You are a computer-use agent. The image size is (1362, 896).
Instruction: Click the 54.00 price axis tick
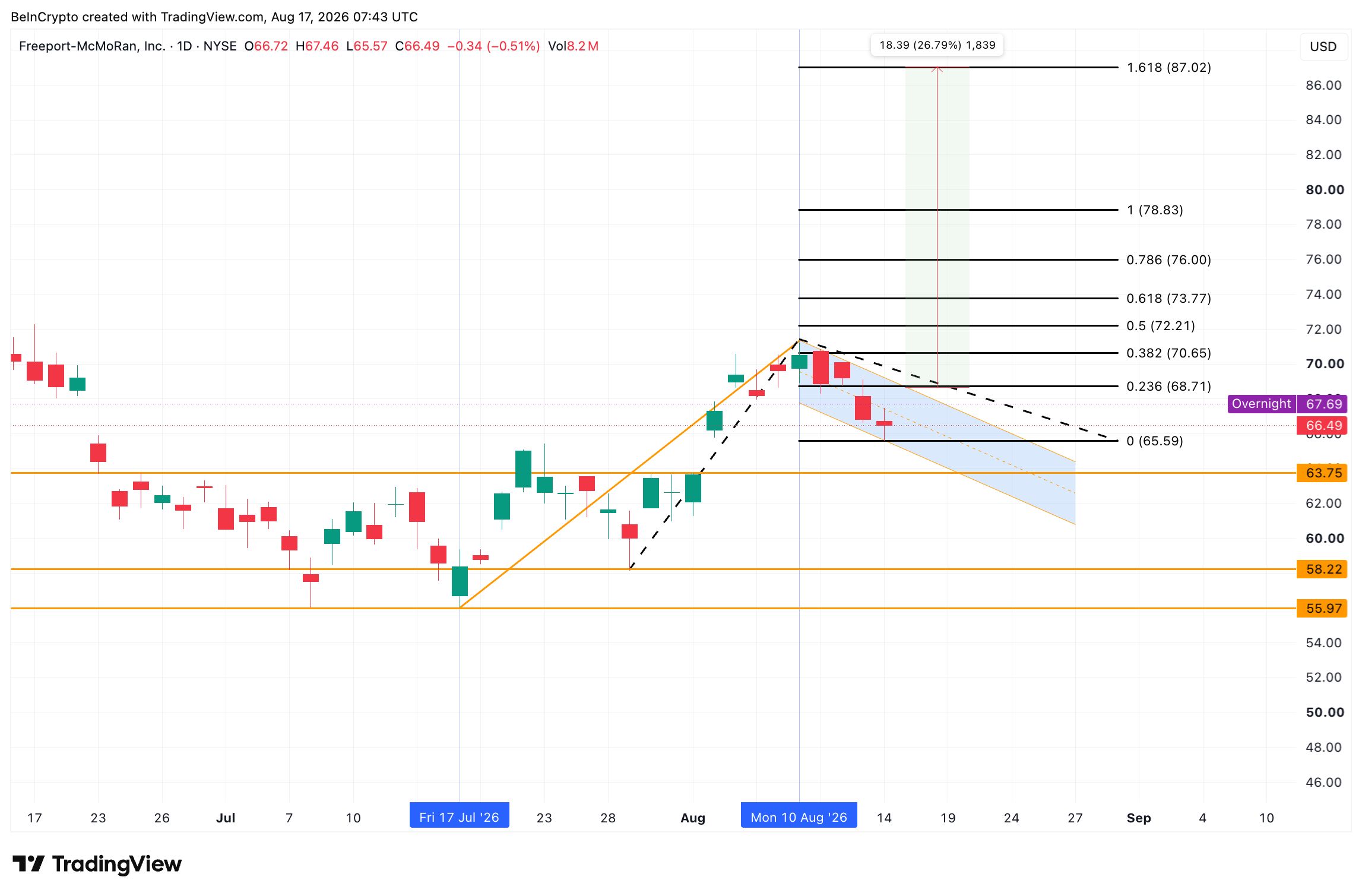tap(1323, 642)
